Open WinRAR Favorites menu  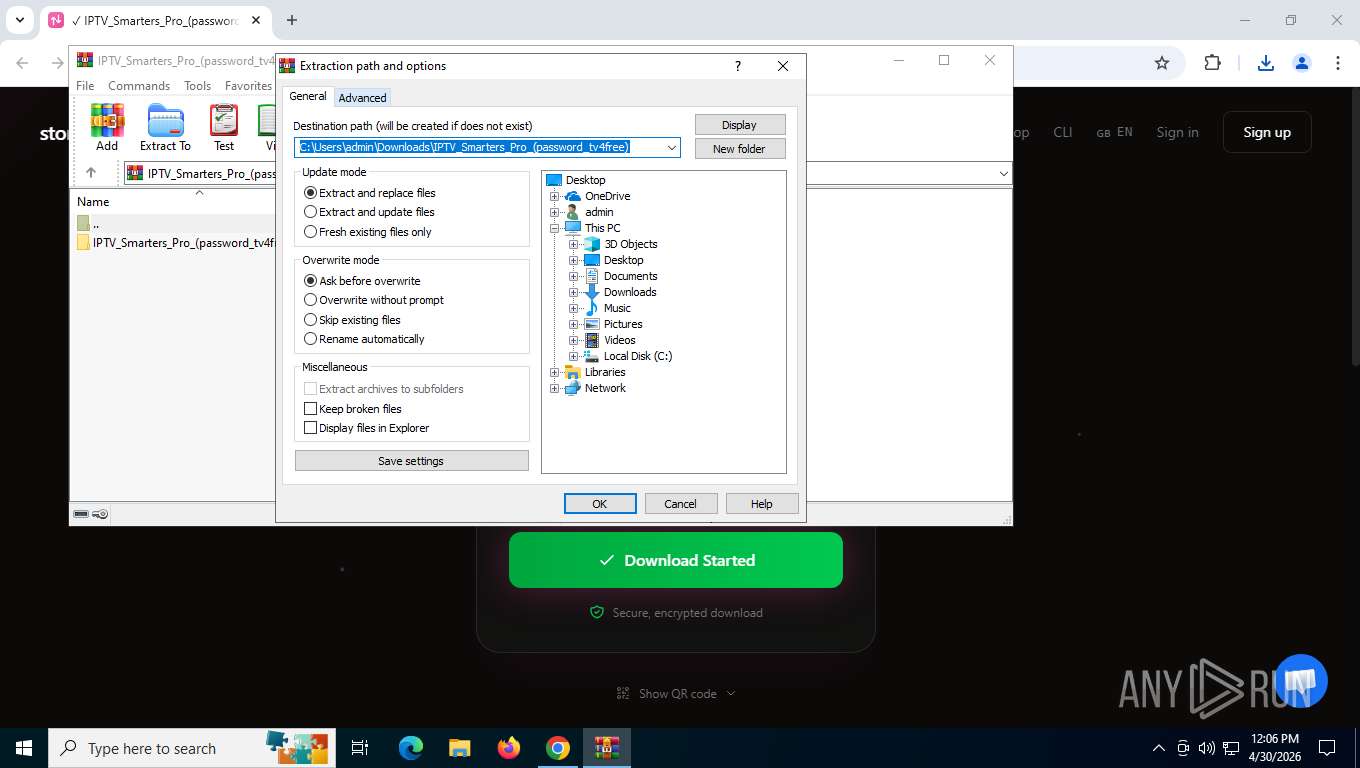coord(248,86)
